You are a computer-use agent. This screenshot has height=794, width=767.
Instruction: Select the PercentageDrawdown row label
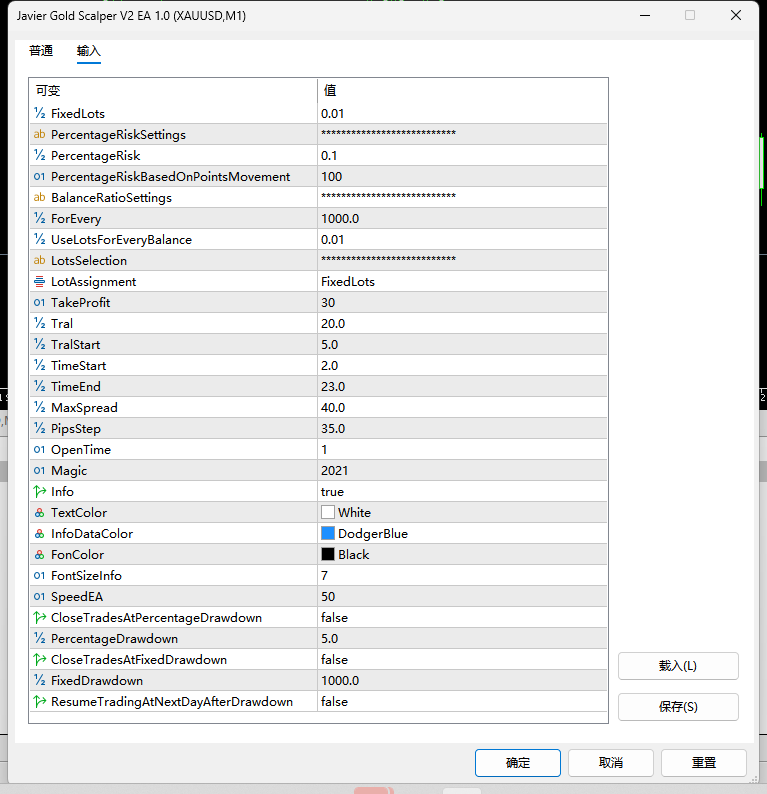point(114,639)
